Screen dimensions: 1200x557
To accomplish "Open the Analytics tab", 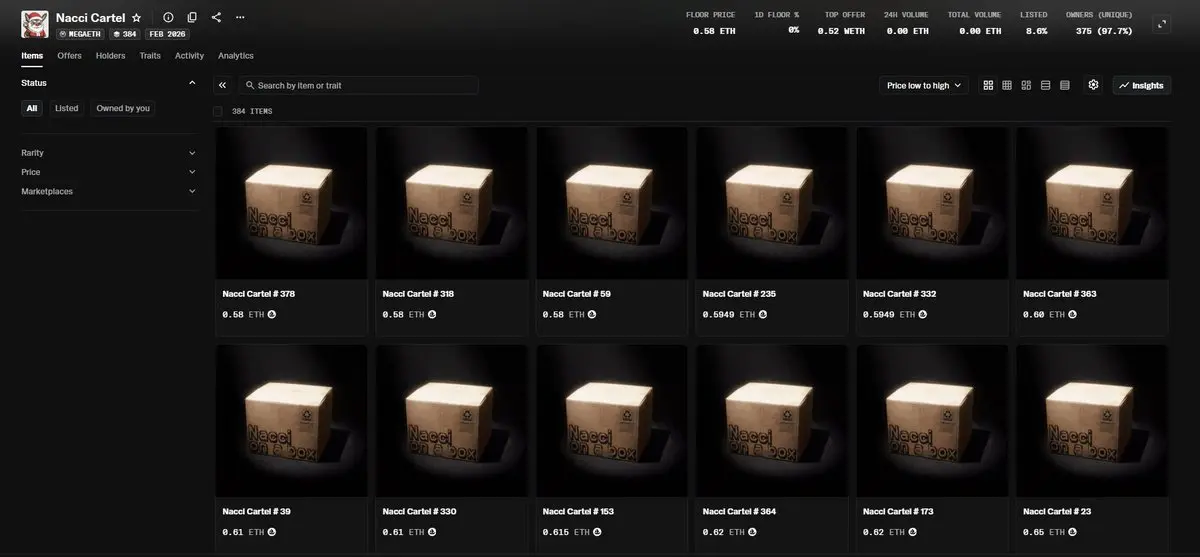I will (x=236, y=56).
